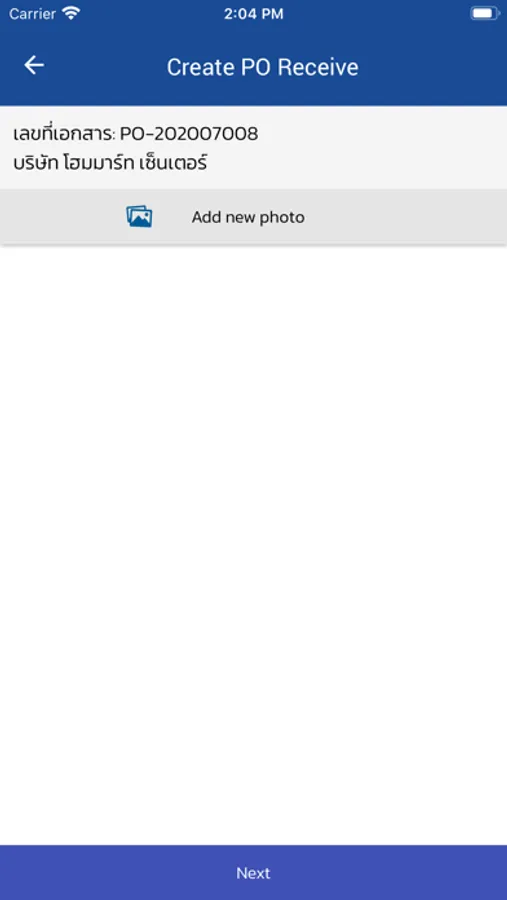This screenshot has width=507, height=900.
Task: Click the เลขที่เอกสาร label
Action: 65,134
